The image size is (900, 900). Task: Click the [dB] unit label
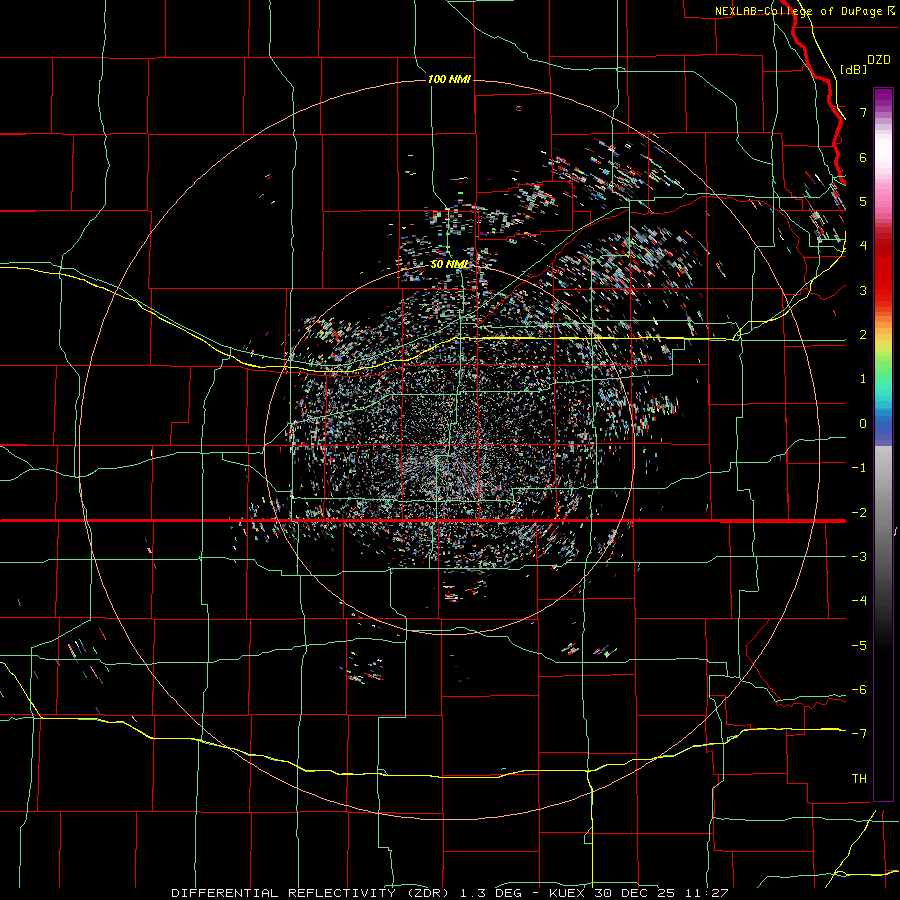pyautogui.click(x=854, y=69)
